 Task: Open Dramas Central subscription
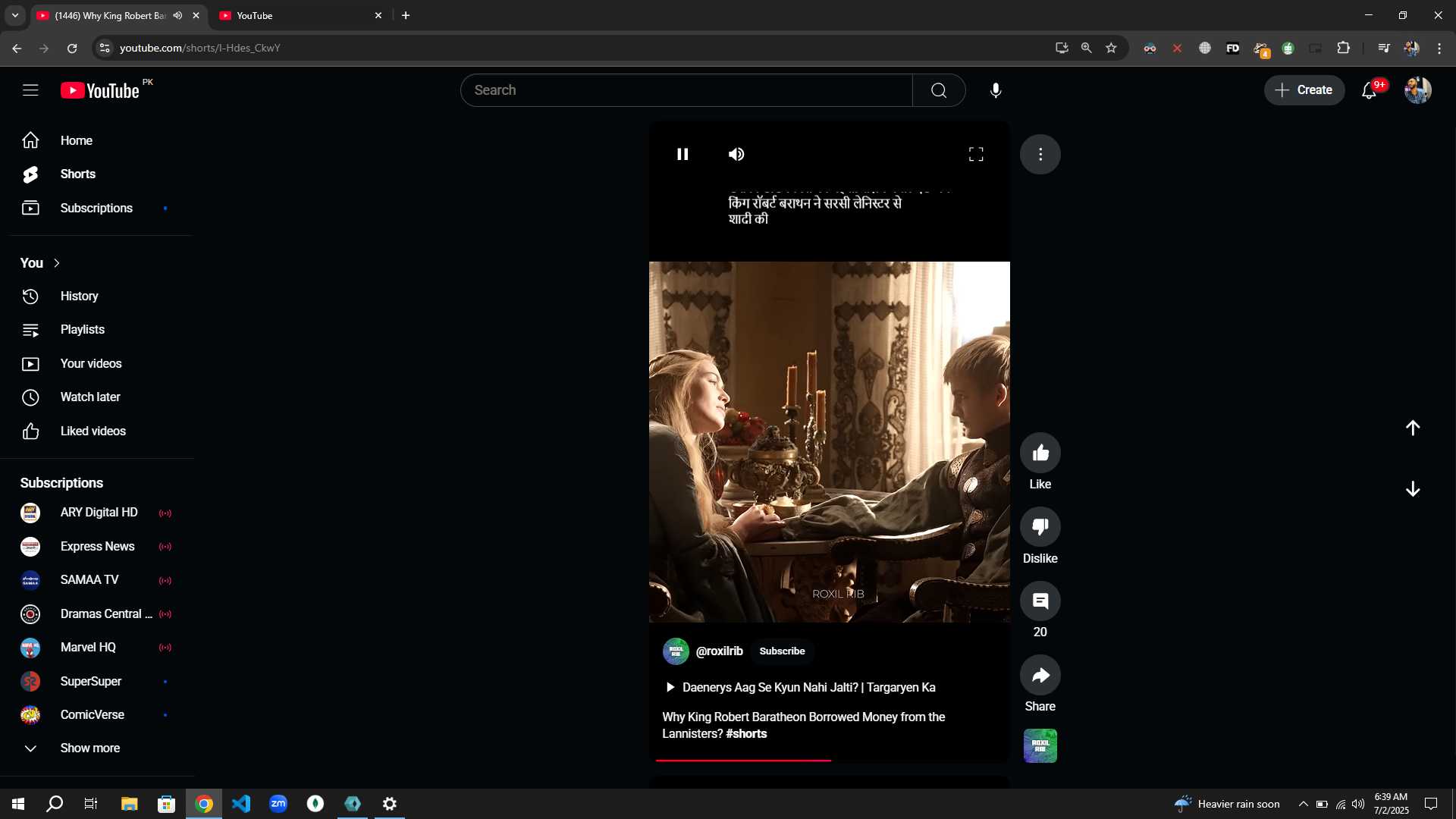(x=97, y=614)
